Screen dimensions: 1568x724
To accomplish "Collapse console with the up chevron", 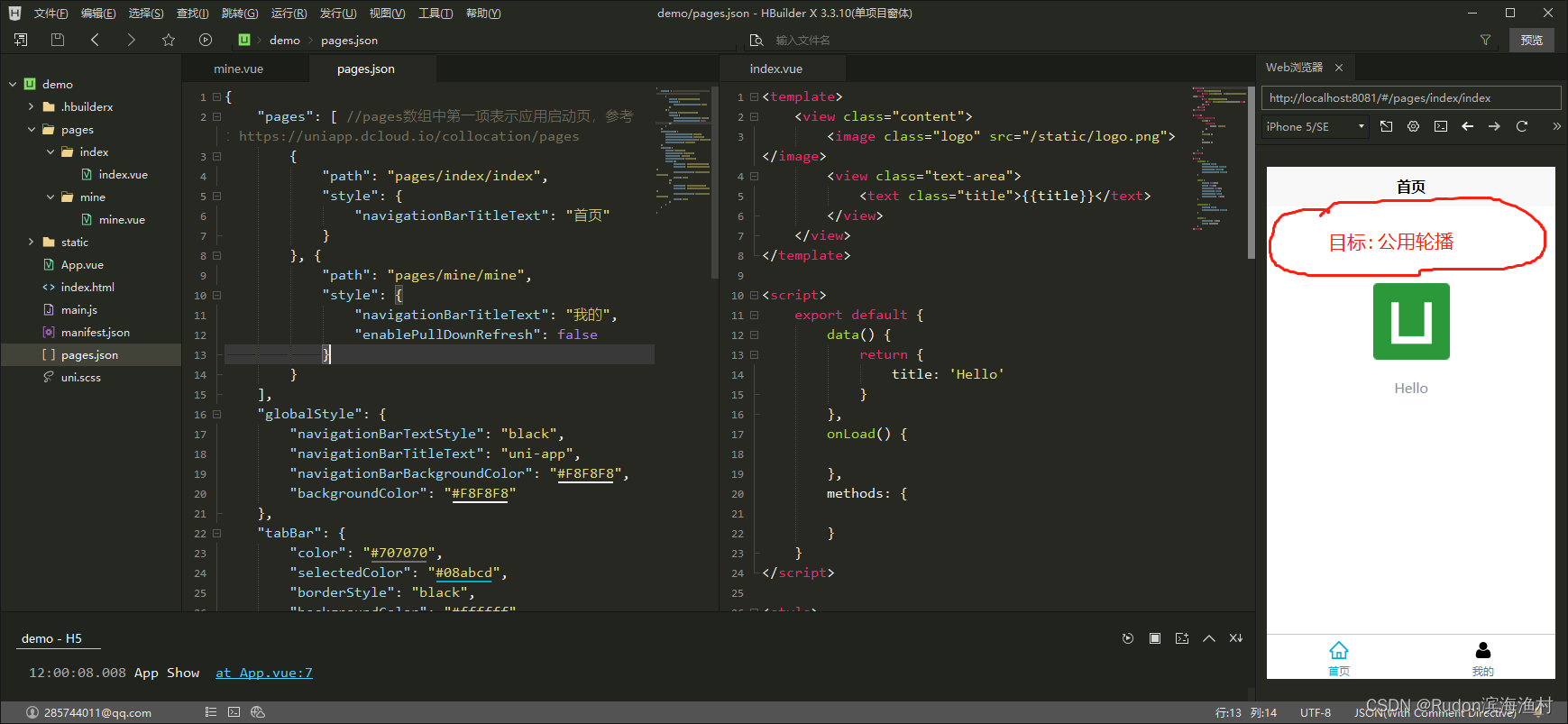I will [x=1209, y=638].
